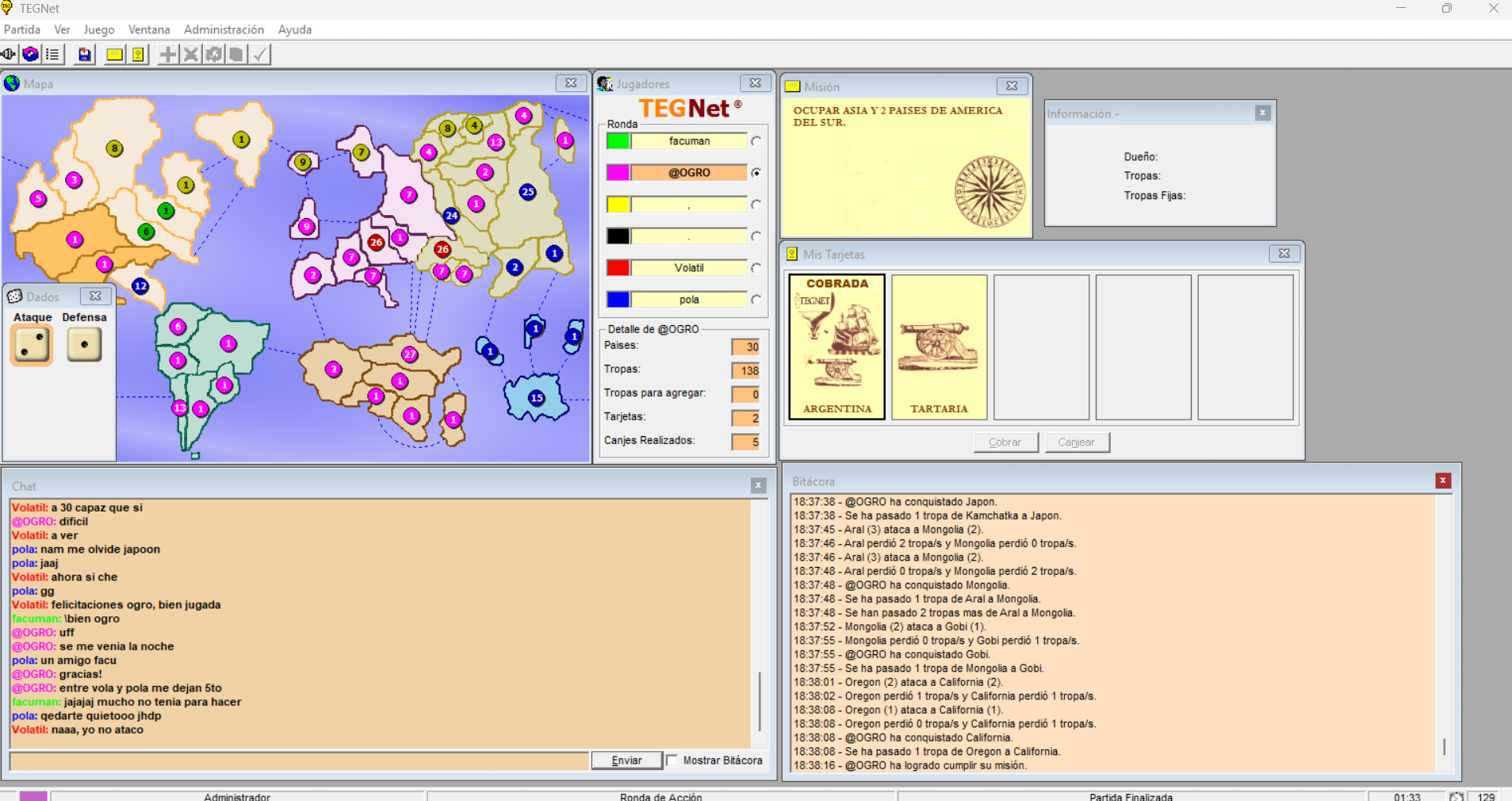Click the crossed swords attack icon
Image resolution: width=1512 pixels, height=801 pixels.
[x=191, y=55]
